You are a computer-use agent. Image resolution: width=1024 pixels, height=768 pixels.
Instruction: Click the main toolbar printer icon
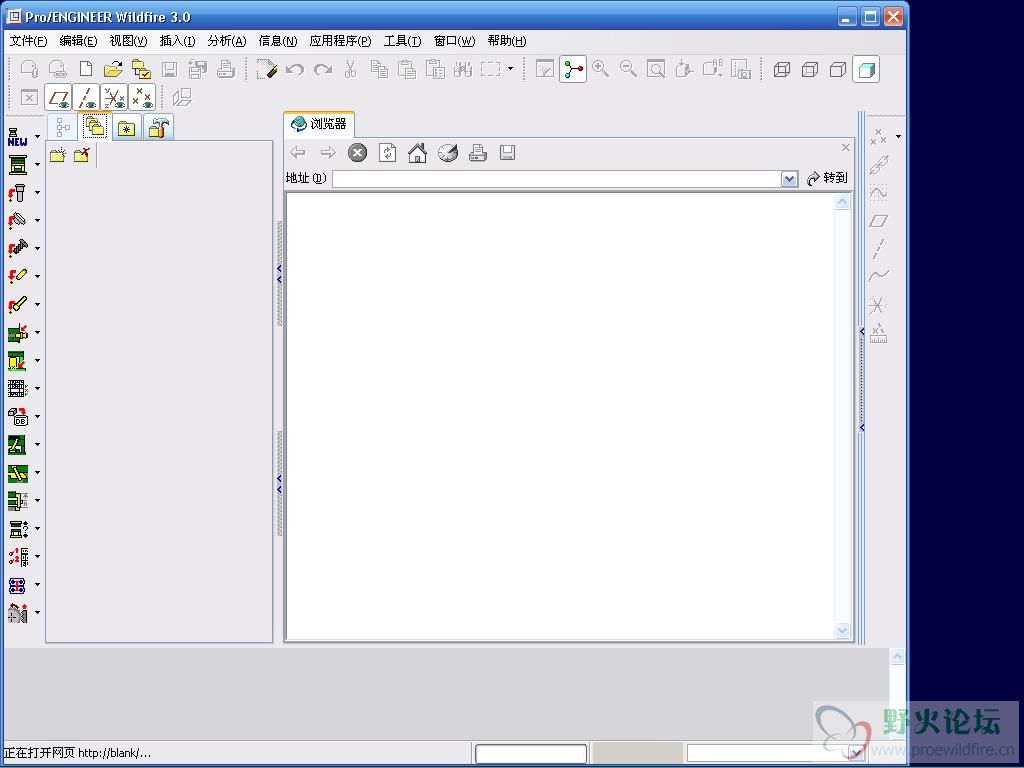point(225,69)
